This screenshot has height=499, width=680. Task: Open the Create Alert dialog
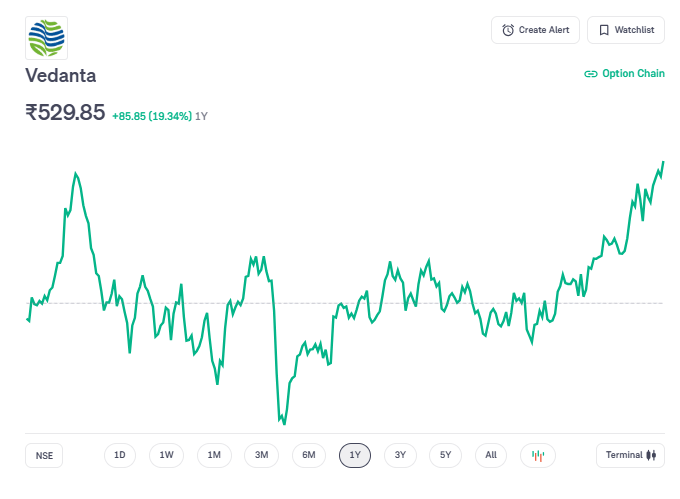click(x=535, y=30)
